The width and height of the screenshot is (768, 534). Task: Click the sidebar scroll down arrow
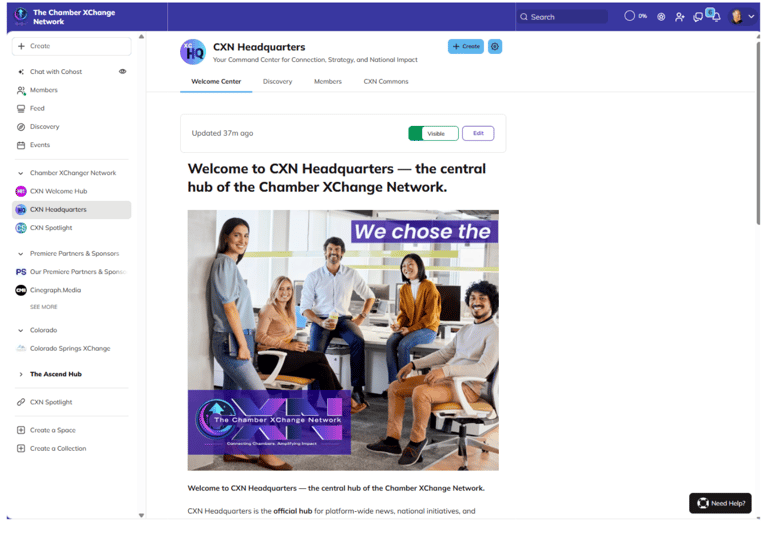coord(141,515)
